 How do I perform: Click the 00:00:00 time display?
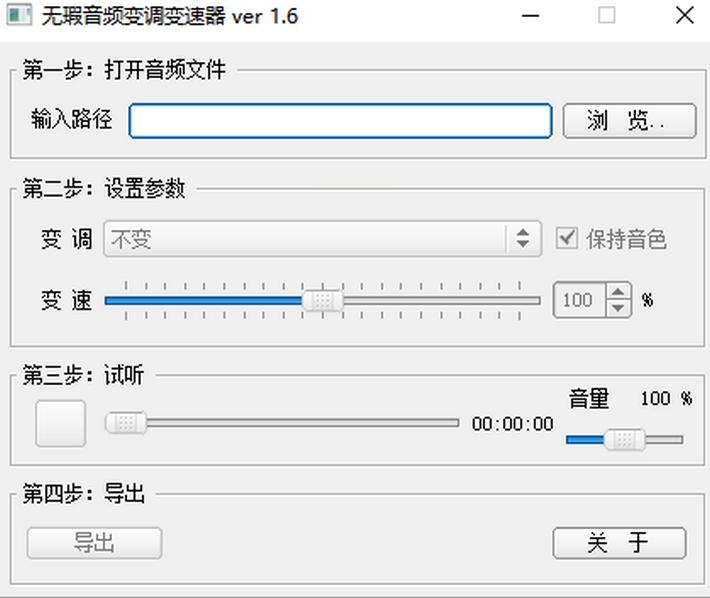click(x=512, y=424)
